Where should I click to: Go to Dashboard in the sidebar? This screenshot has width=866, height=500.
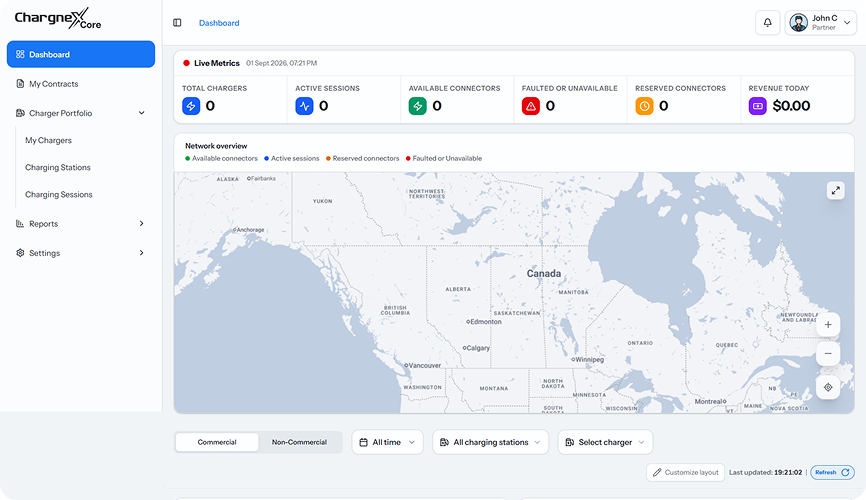click(x=81, y=54)
